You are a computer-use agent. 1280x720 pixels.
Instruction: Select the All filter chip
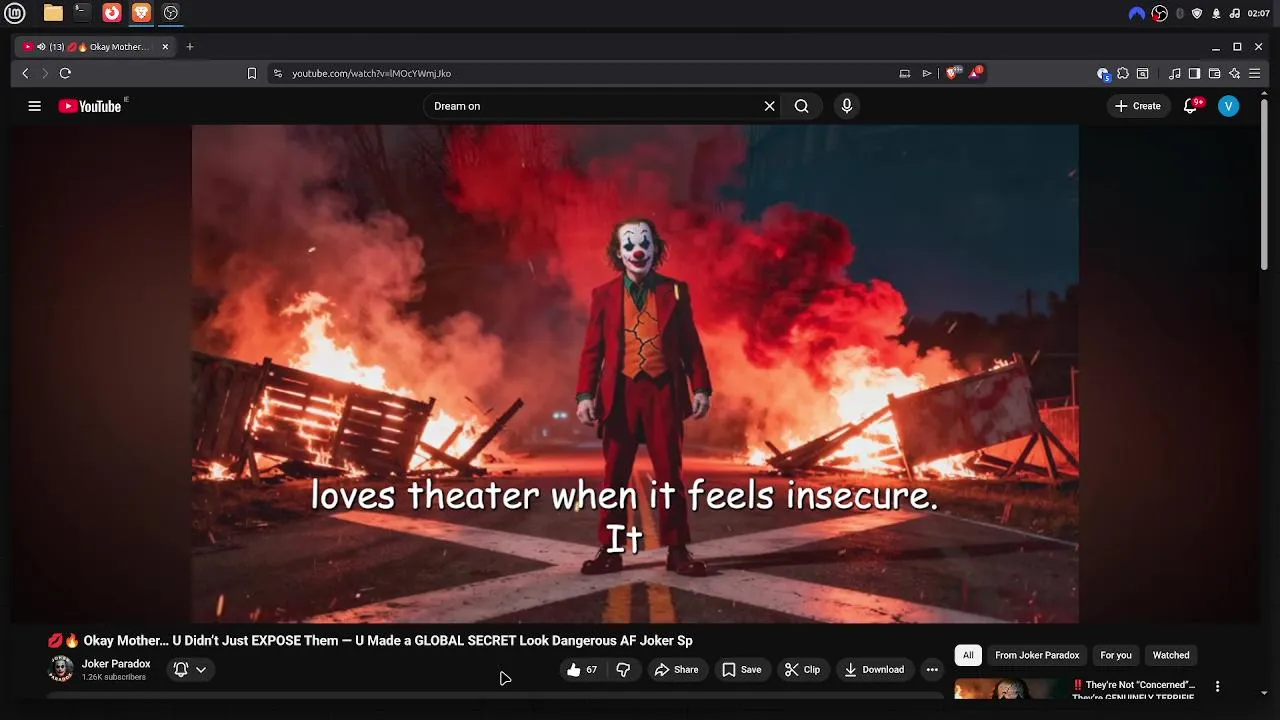pos(968,655)
